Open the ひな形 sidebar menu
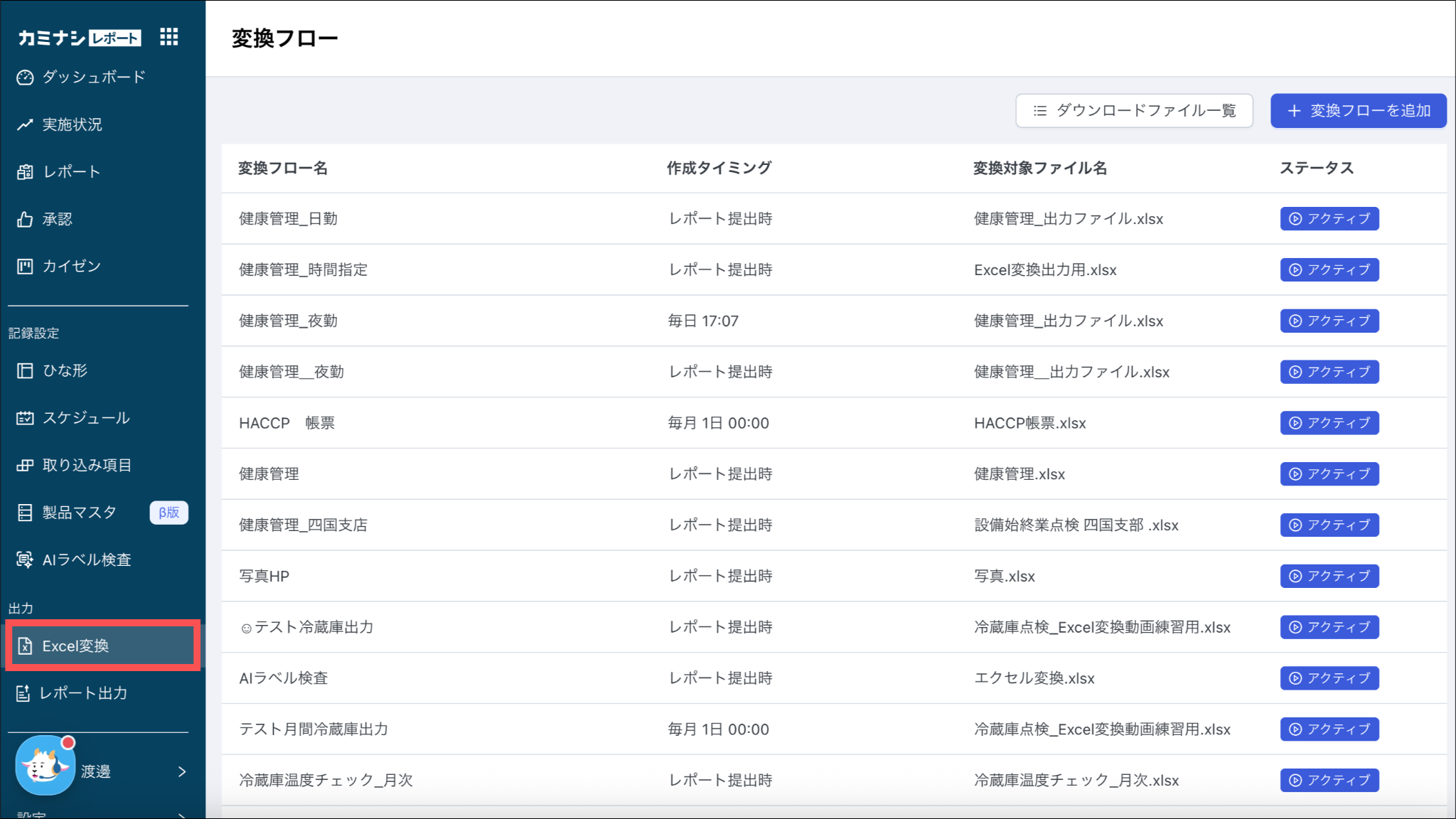Screen dimensions: 1456x819 [65, 370]
